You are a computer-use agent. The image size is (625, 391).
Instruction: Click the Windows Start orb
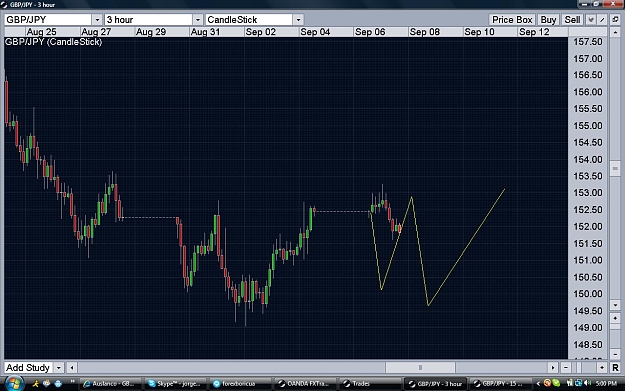pos(14,383)
